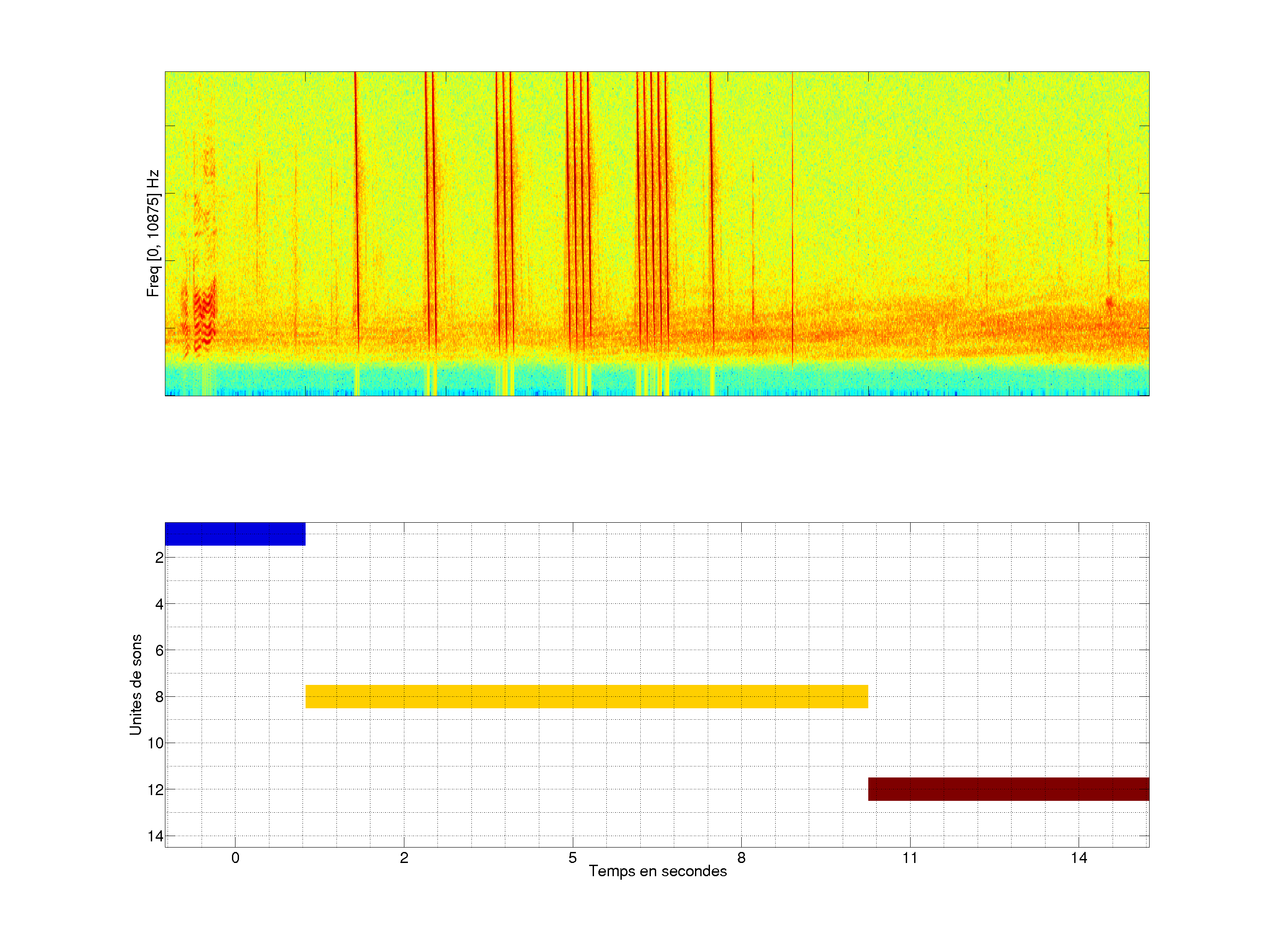Click x-axis tick label 14
The width and height of the screenshot is (1270, 952).
(x=1079, y=858)
